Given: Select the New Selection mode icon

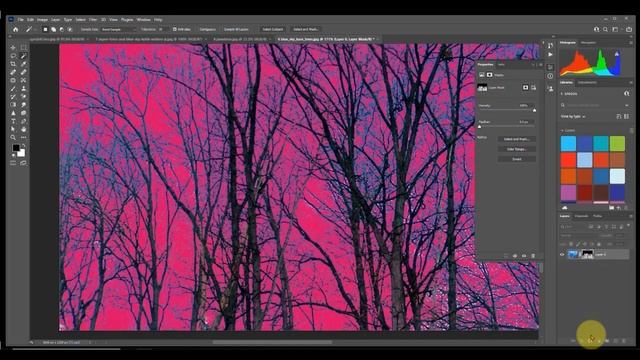Looking at the screenshot, I should [x=45, y=29].
